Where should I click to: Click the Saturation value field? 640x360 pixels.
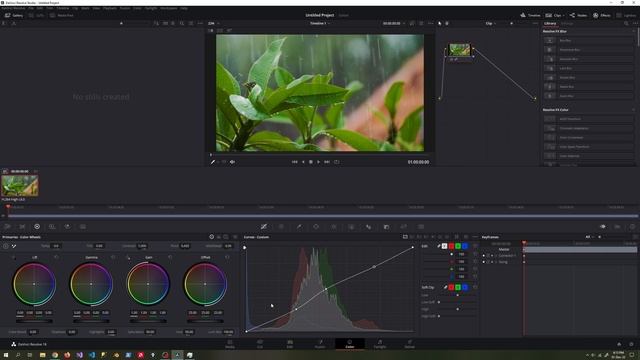coord(150,332)
